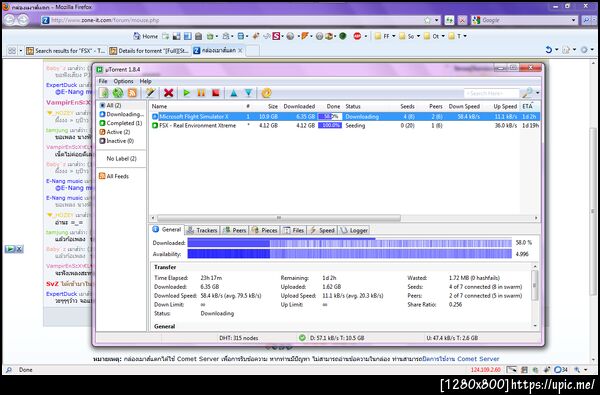This screenshot has height=395, width=600.
Task: Click orange Pause torrent icon
Action: coord(201,93)
